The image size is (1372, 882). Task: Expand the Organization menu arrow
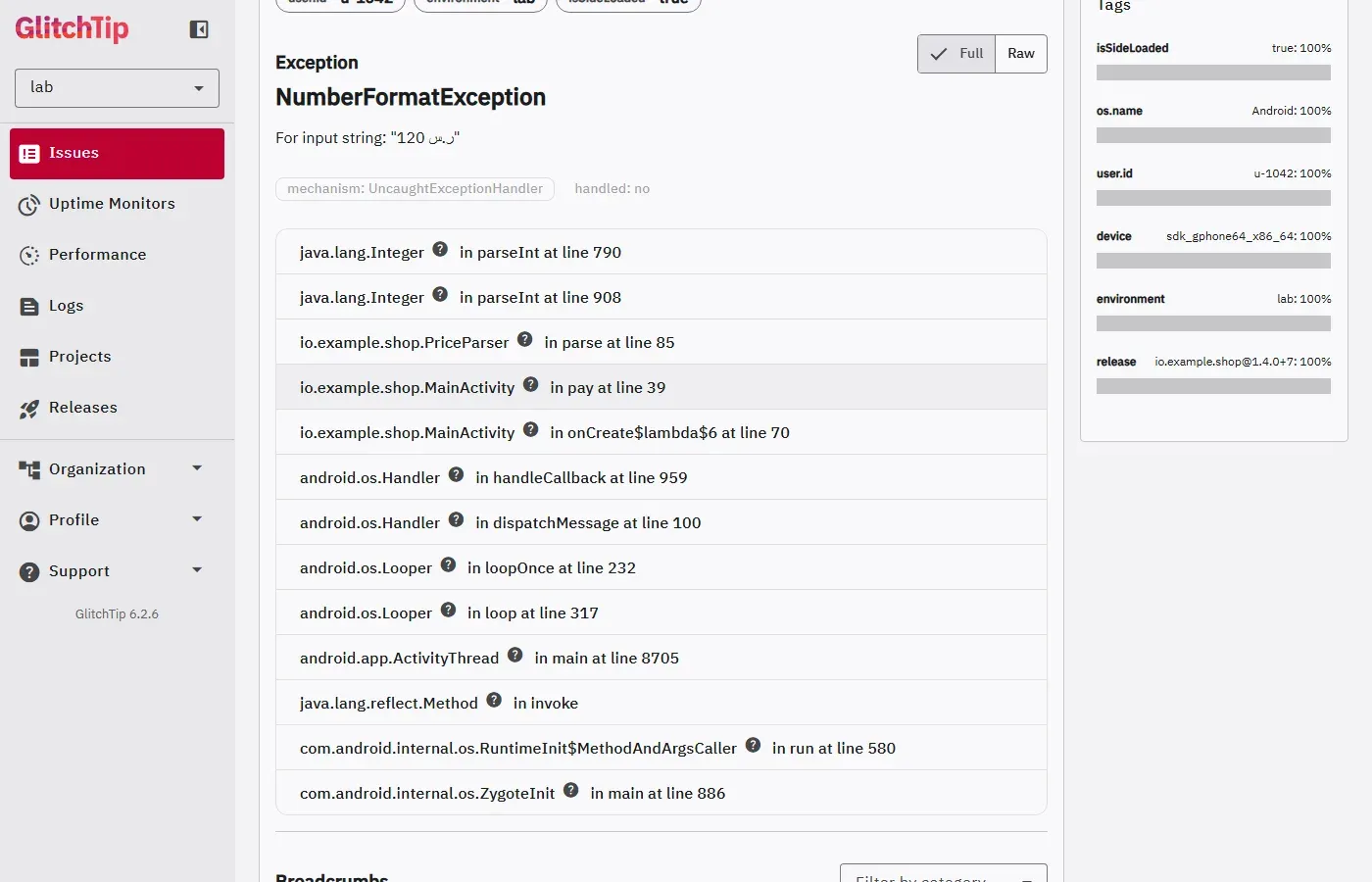(197, 468)
